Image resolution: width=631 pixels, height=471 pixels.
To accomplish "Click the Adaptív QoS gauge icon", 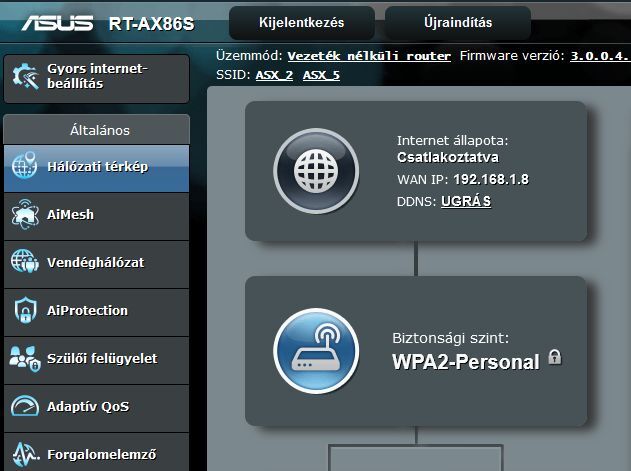I will pyautogui.click(x=25, y=406).
